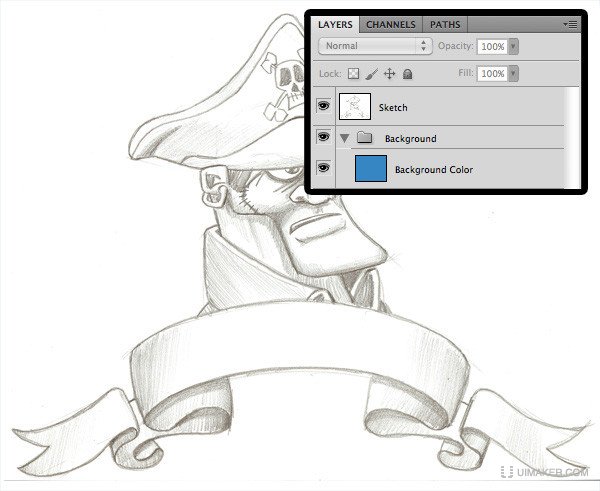Collapse the Background group triangle
Image resolution: width=600 pixels, height=491 pixels.
pyautogui.click(x=345, y=138)
